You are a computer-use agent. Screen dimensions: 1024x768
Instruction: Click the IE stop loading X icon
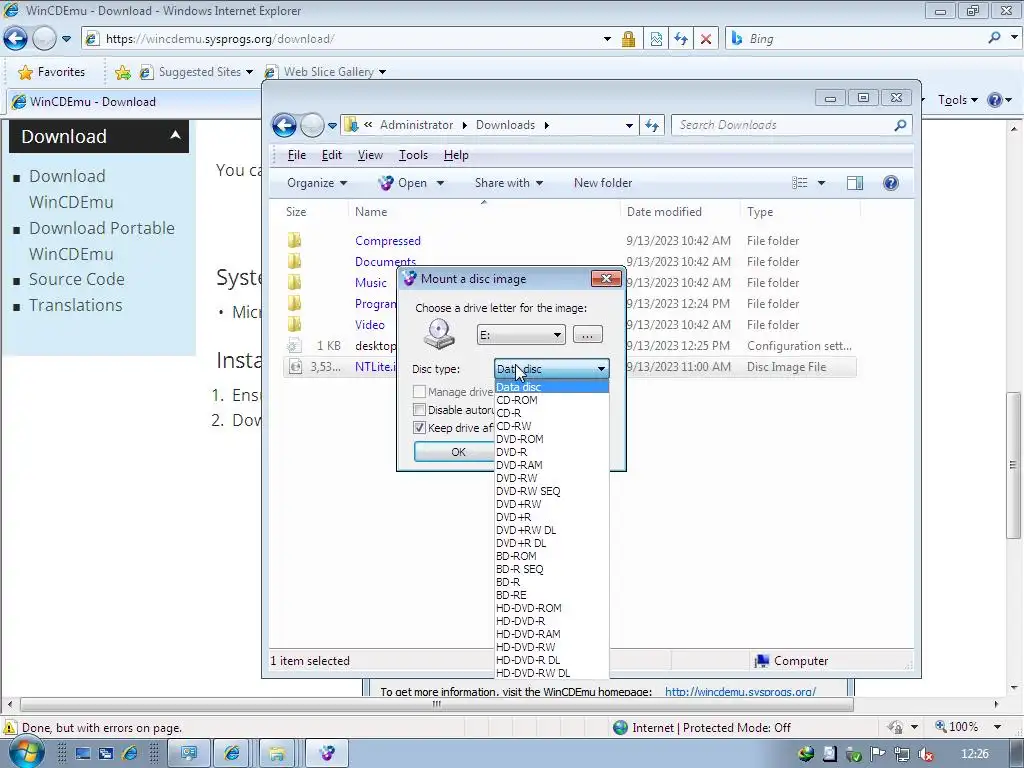click(706, 39)
